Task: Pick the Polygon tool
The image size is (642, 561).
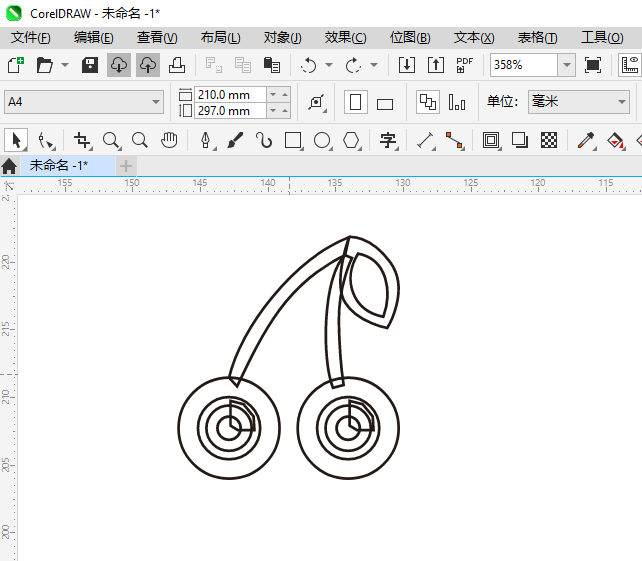Action: pos(351,141)
